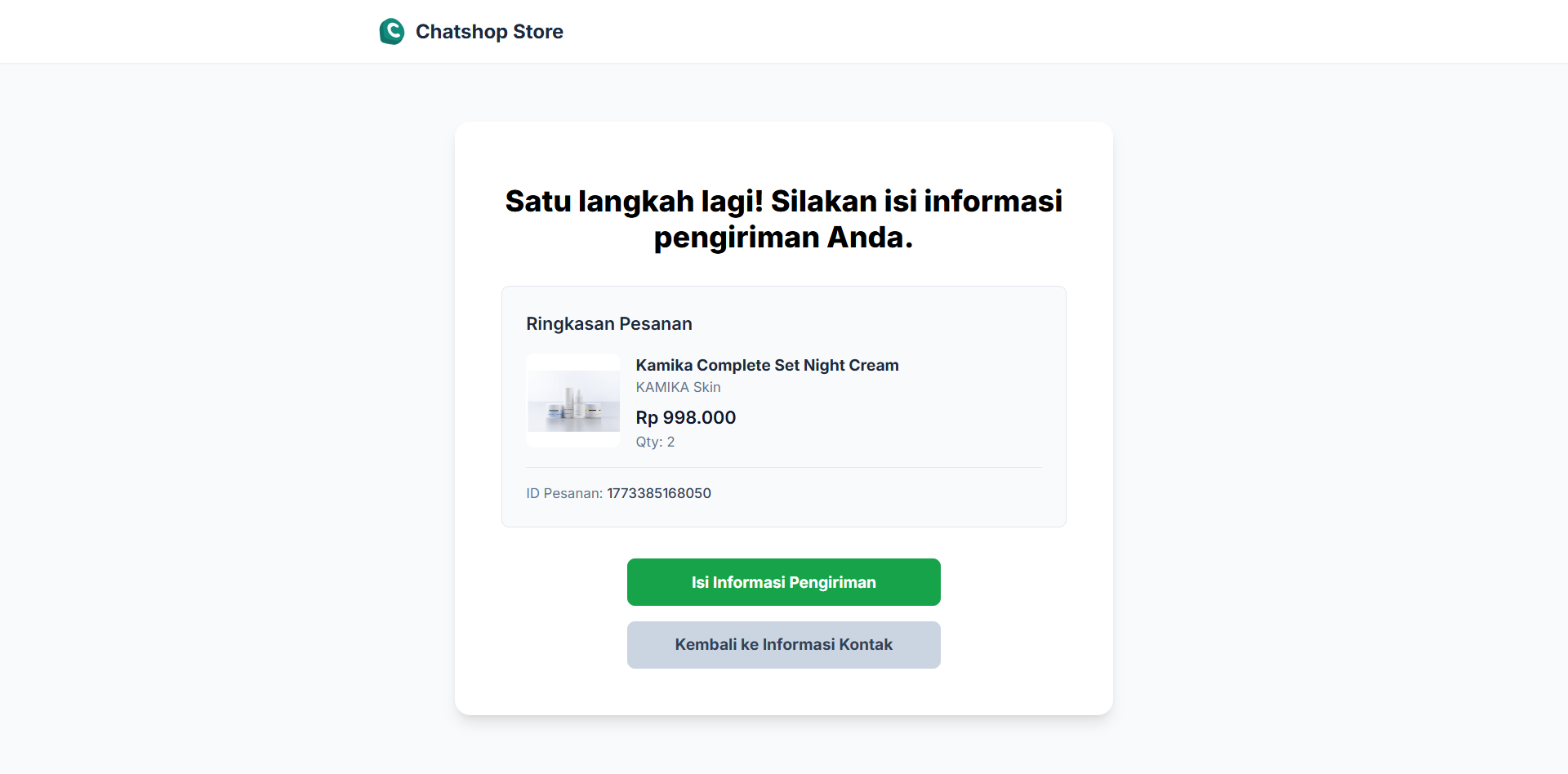The width and height of the screenshot is (1568, 774).
Task: Click the Kamika Complete Set Night Cream name
Action: (767, 365)
